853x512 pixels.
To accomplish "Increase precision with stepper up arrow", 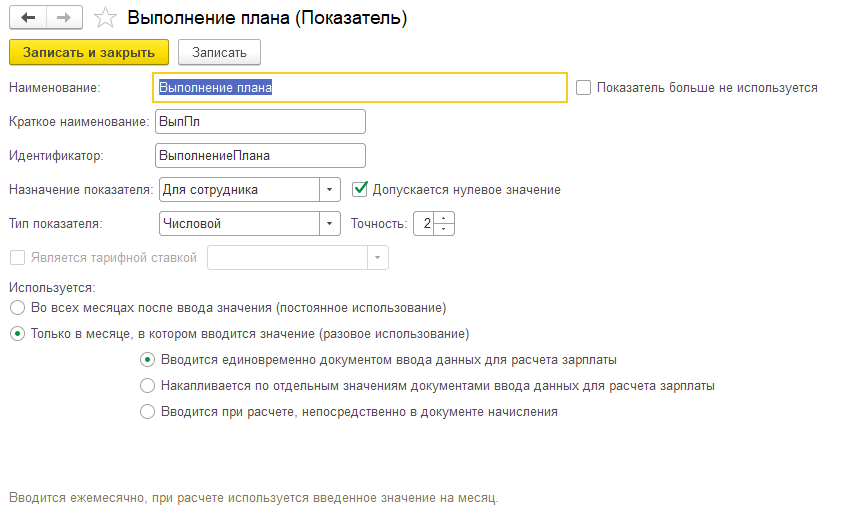I will coord(445,218).
